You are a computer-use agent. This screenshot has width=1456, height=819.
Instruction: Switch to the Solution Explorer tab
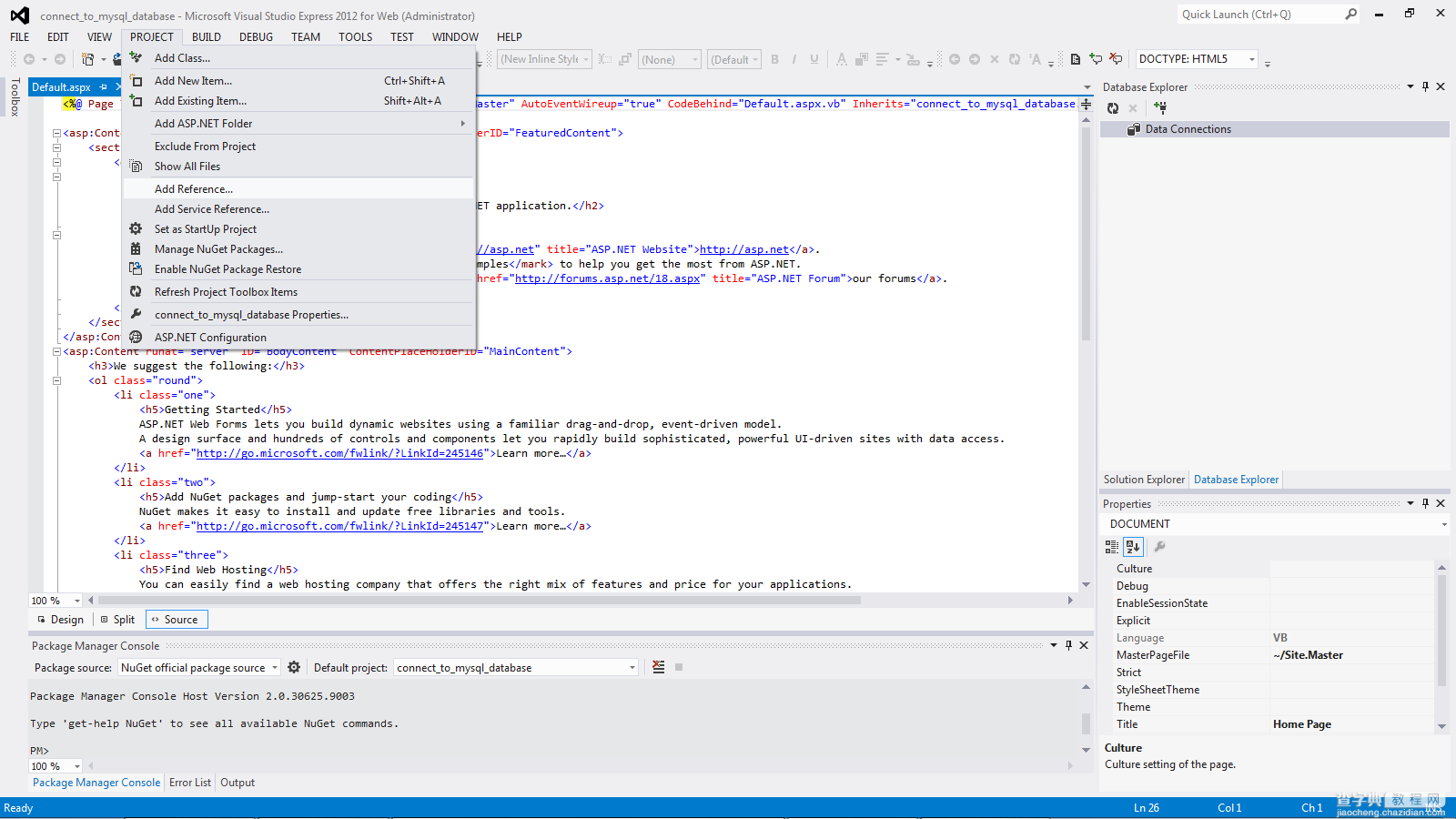pyautogui.click(x=1144, y=480)
